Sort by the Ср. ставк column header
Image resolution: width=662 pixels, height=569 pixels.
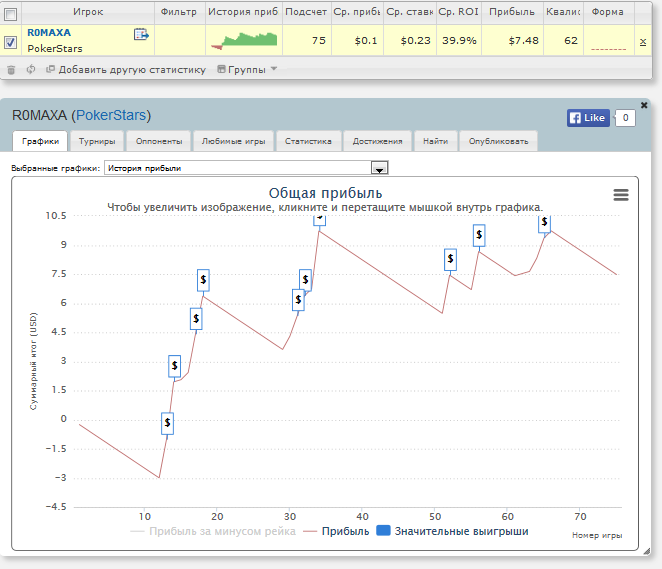point(410,12)
